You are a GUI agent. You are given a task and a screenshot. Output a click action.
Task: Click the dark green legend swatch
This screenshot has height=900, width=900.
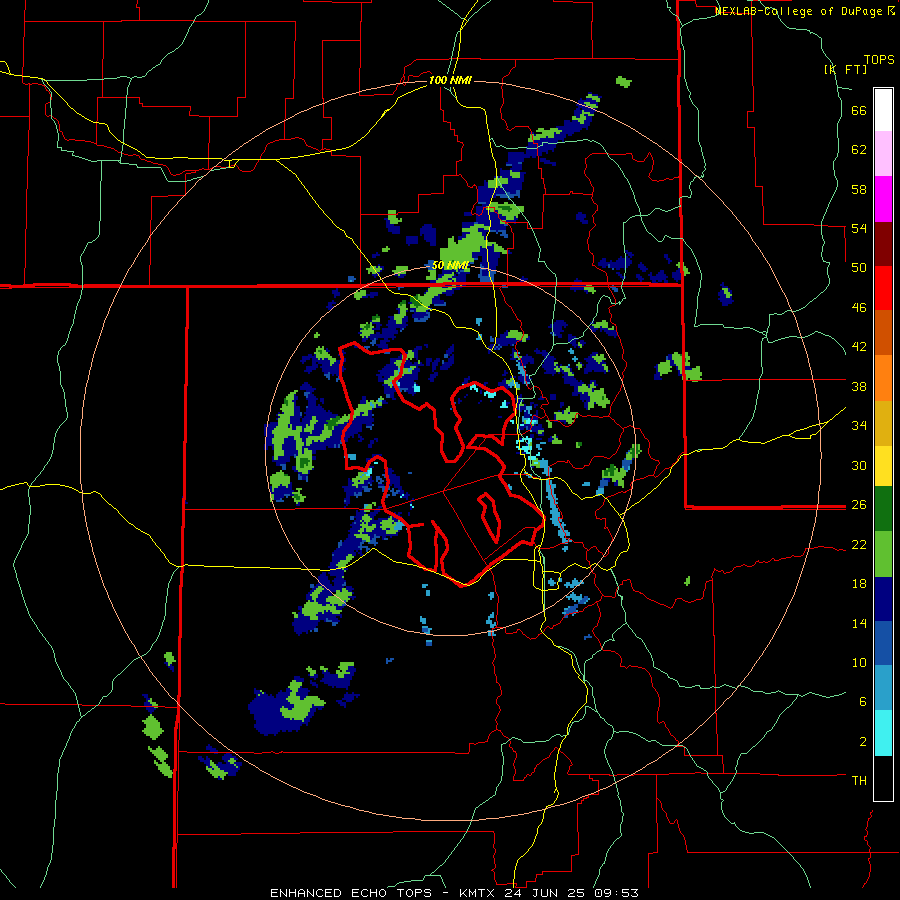coord(883,509)
